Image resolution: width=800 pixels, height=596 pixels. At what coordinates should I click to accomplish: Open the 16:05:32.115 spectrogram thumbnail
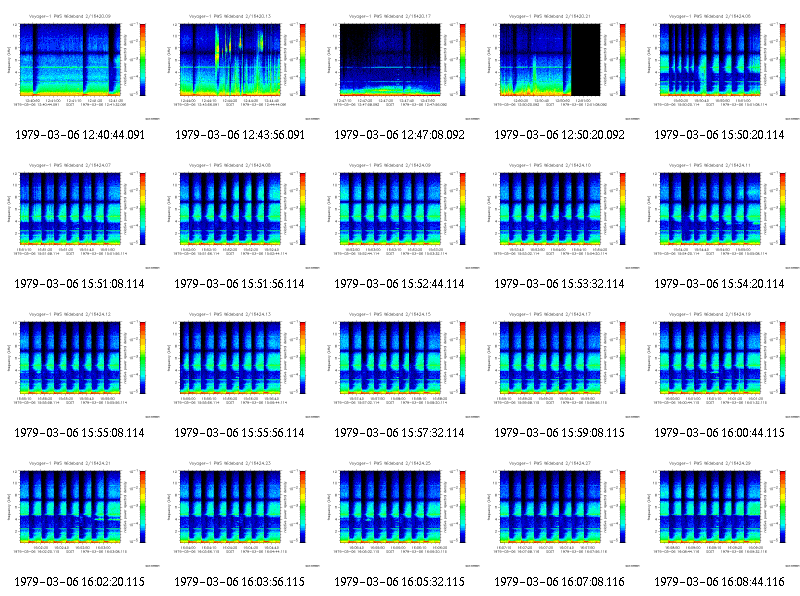pyautogui.click(x=400, y=513)
